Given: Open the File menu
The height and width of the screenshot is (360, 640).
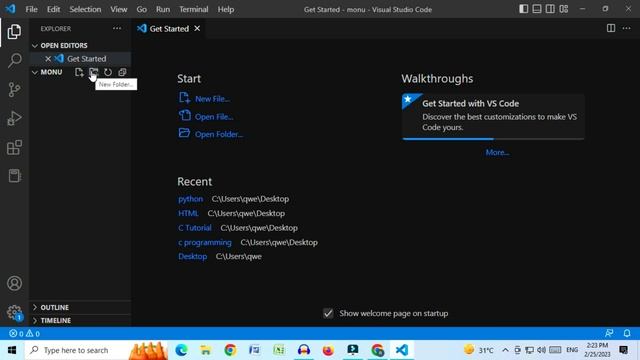Looking at the screenshot, I should (x=31, y=9).
